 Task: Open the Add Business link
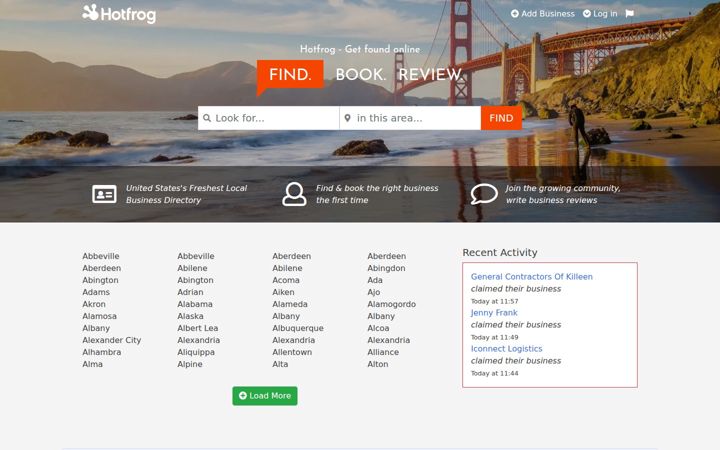point(543,14)
